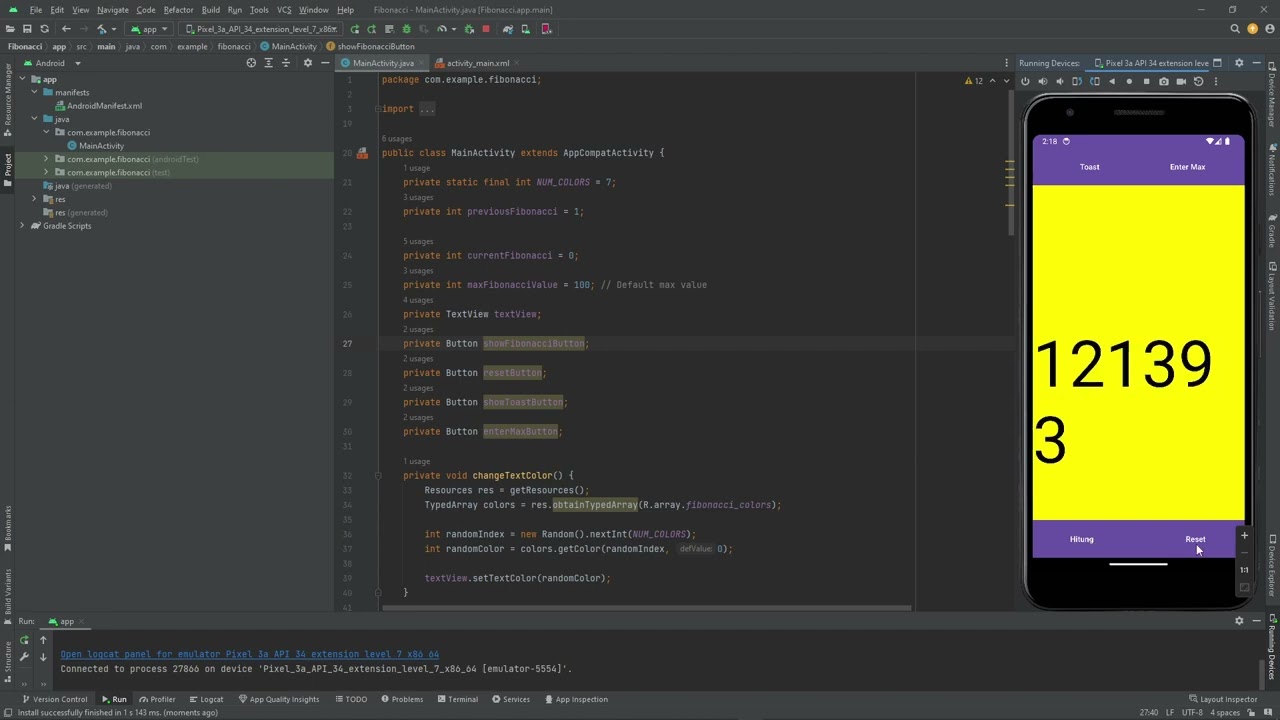Rerun app from Run panel
This screenshot has height=720, width=1280.
pyautogui.click(x=25, y=640)
